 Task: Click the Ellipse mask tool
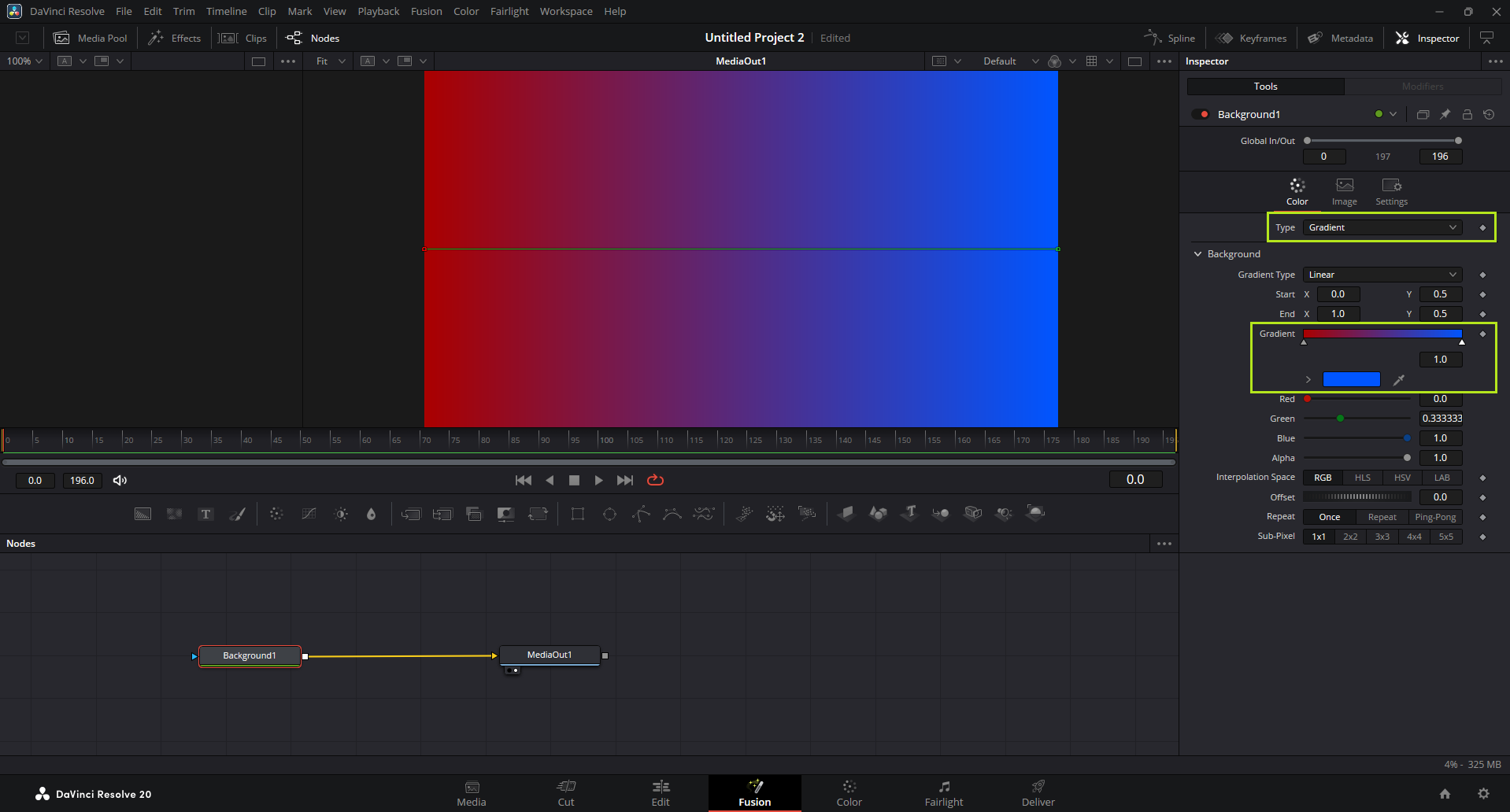[609, 514]
